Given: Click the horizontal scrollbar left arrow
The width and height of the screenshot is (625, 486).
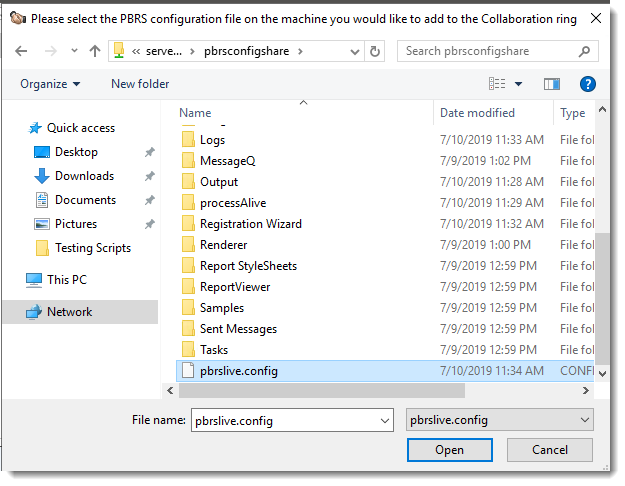Looking at the screenshot, I should pyautogui.click(x=170, y=390).
